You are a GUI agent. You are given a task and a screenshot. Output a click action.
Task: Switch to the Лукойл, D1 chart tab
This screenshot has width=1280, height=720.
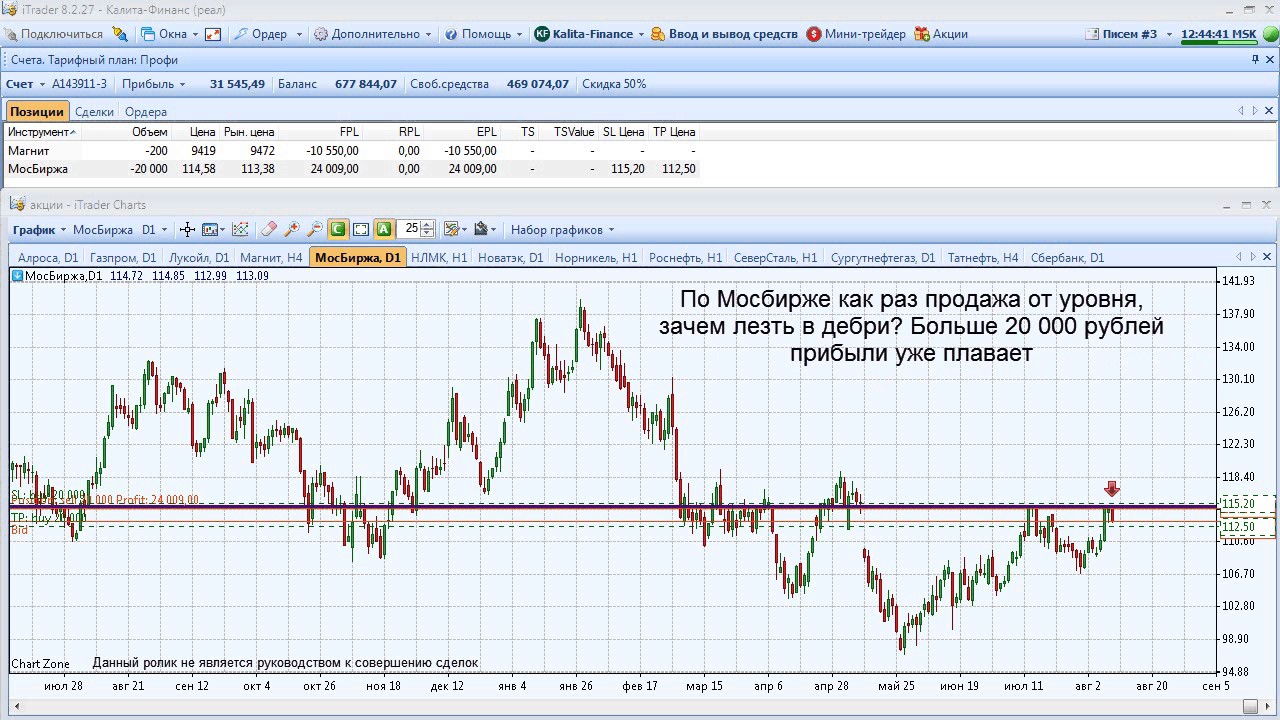199,258
